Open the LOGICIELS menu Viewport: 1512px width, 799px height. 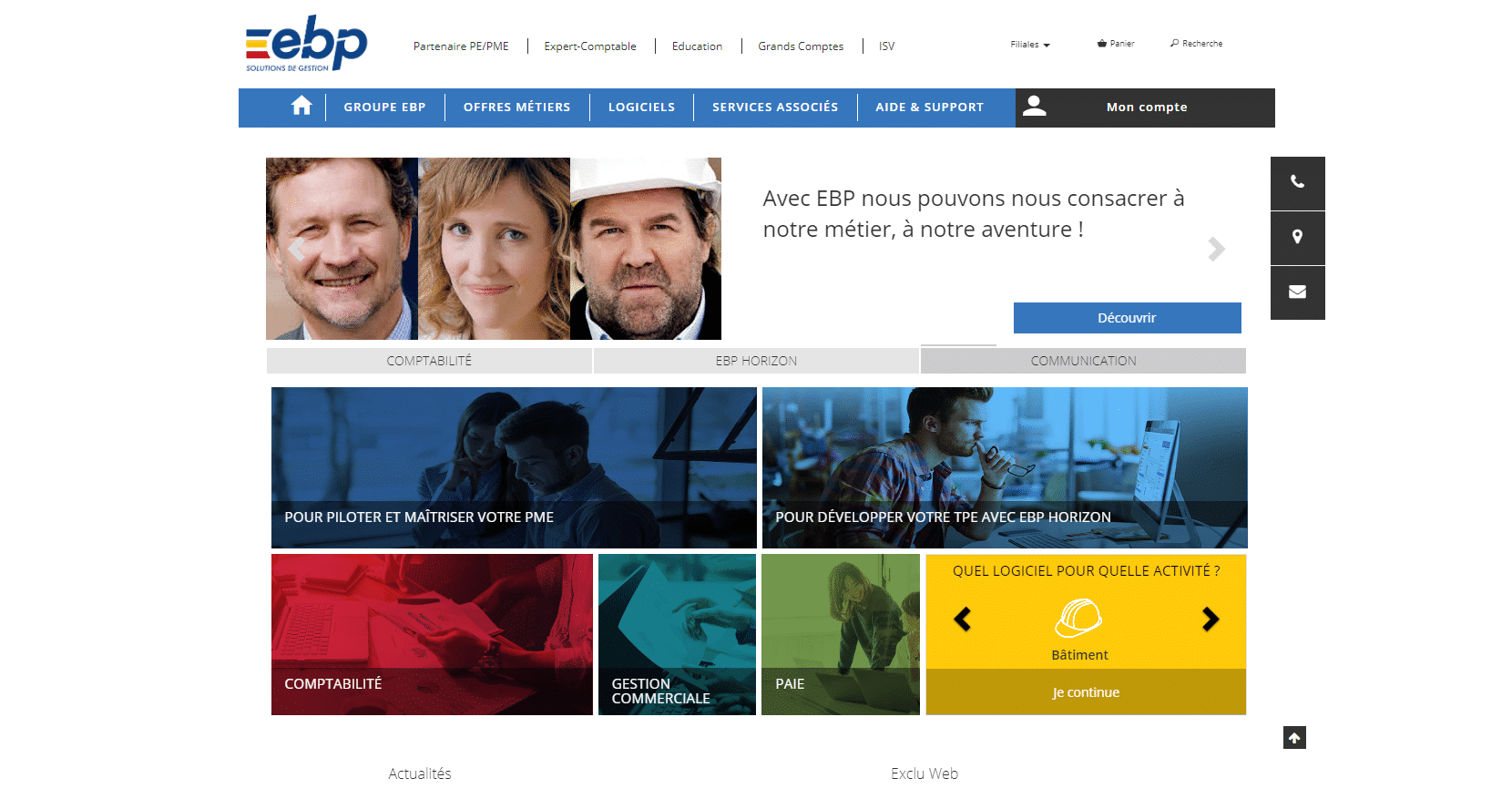[x=641, y=108]
